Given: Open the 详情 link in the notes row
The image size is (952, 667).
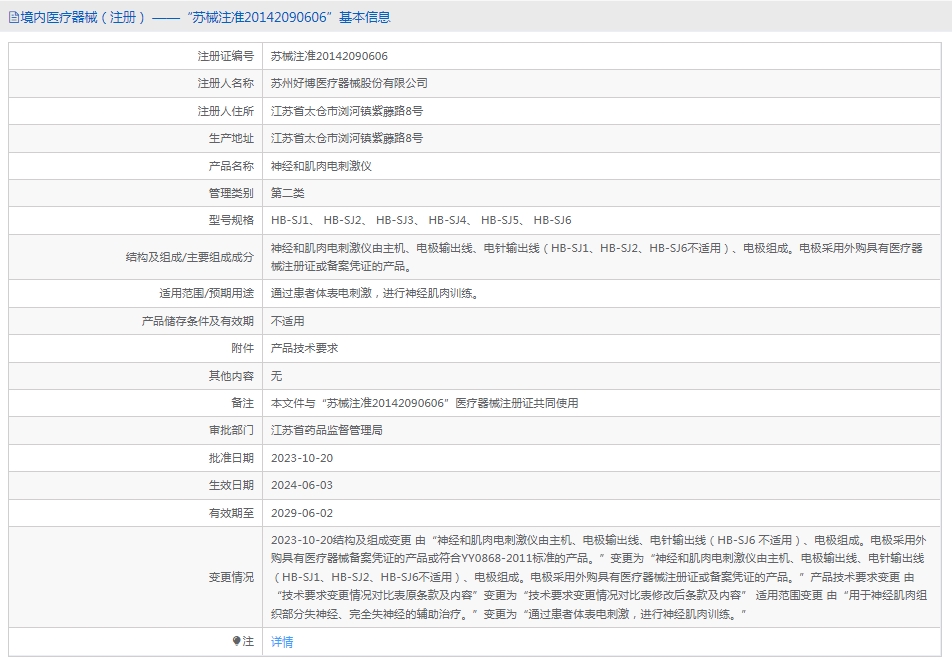Looking at the screenshot, I should [x=282, y=642].
